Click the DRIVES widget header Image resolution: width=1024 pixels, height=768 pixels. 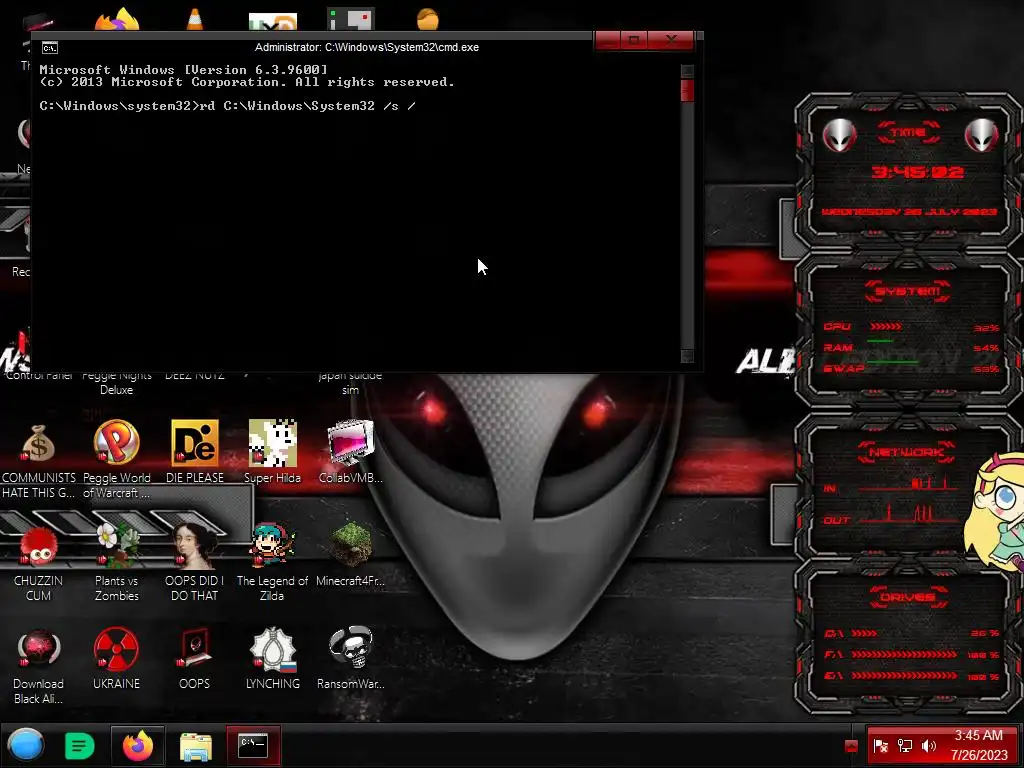(908, 597)
